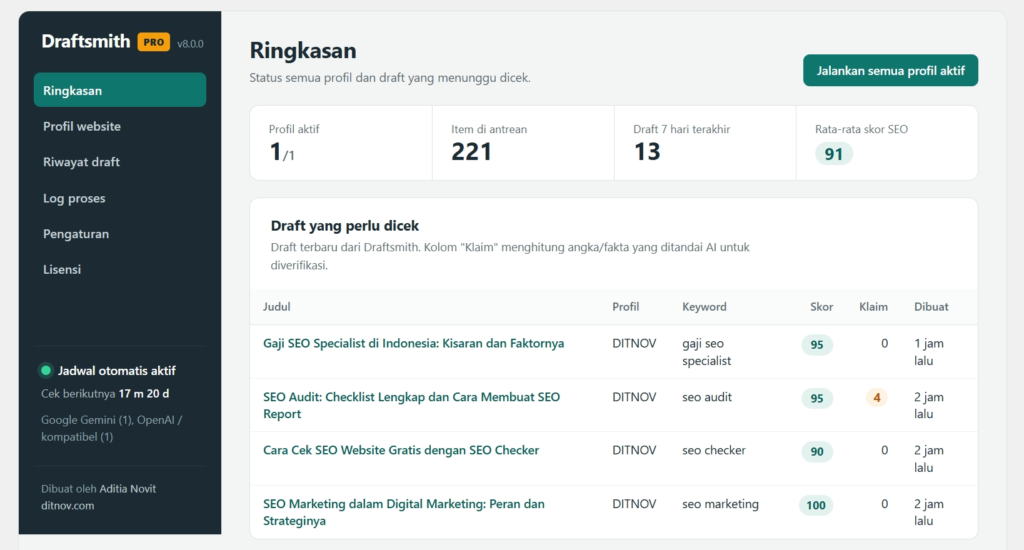Click the ditnov.com link in sidebar

point(67,506)
